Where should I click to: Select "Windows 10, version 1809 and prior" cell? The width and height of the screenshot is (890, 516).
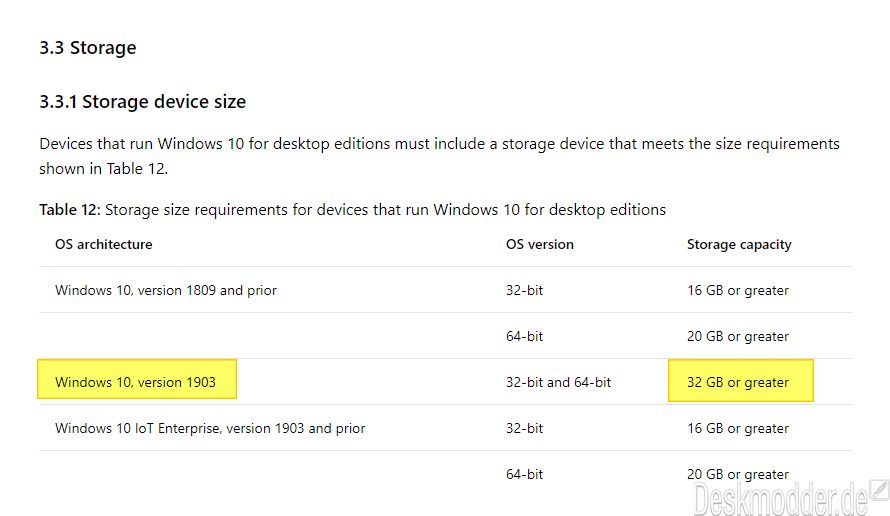coord(166,290)
